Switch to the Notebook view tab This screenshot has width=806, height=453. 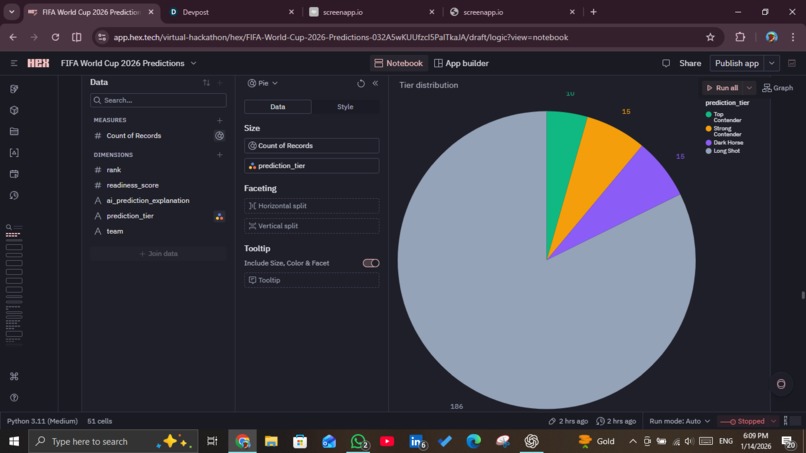coord(399,63)
